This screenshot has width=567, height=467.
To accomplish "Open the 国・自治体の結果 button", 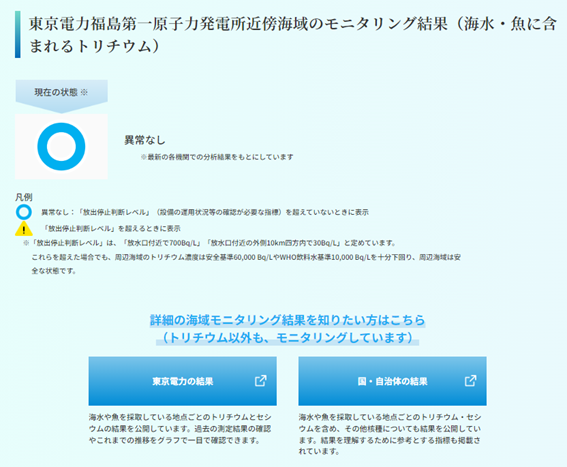I will pos(392,381).
